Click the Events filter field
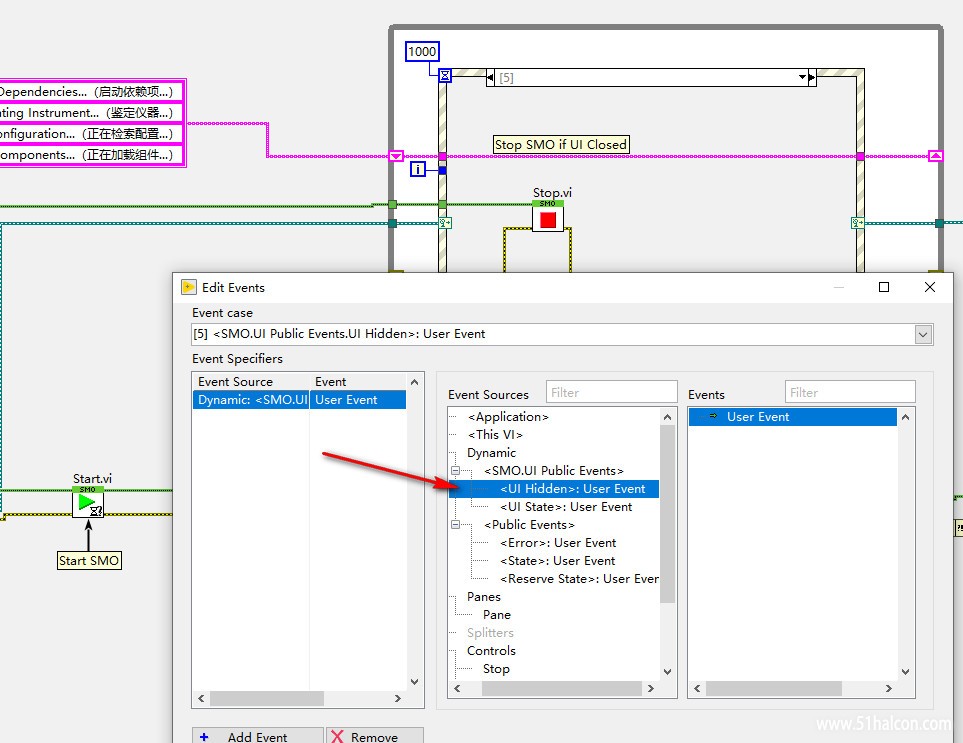Screen dimensions: 963x743 [x=850, y=392]
